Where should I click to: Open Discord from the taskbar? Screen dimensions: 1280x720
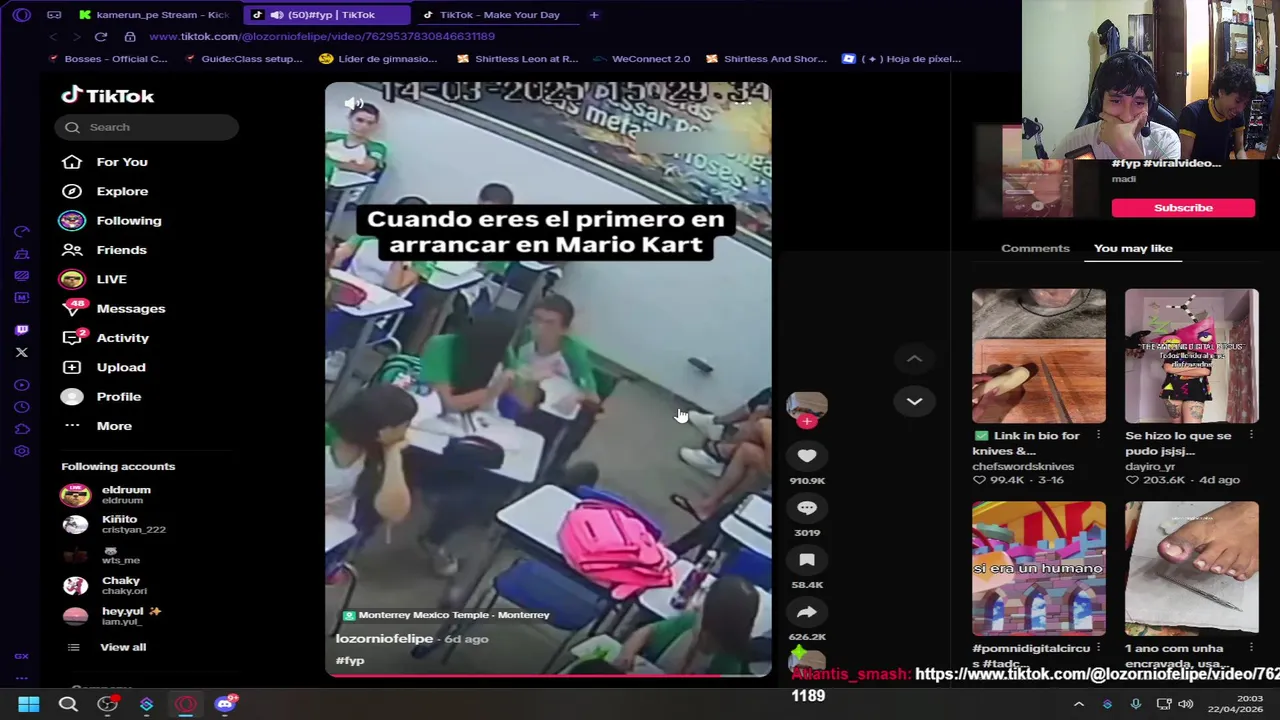tap(224, 705)
